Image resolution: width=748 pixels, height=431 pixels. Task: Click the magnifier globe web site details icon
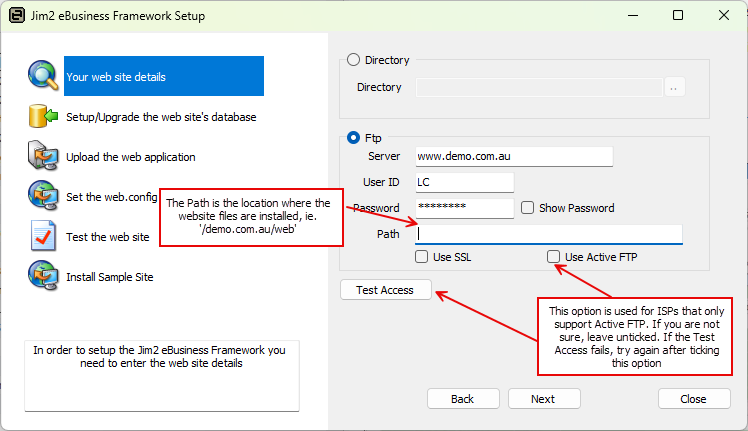coord(44,76)
